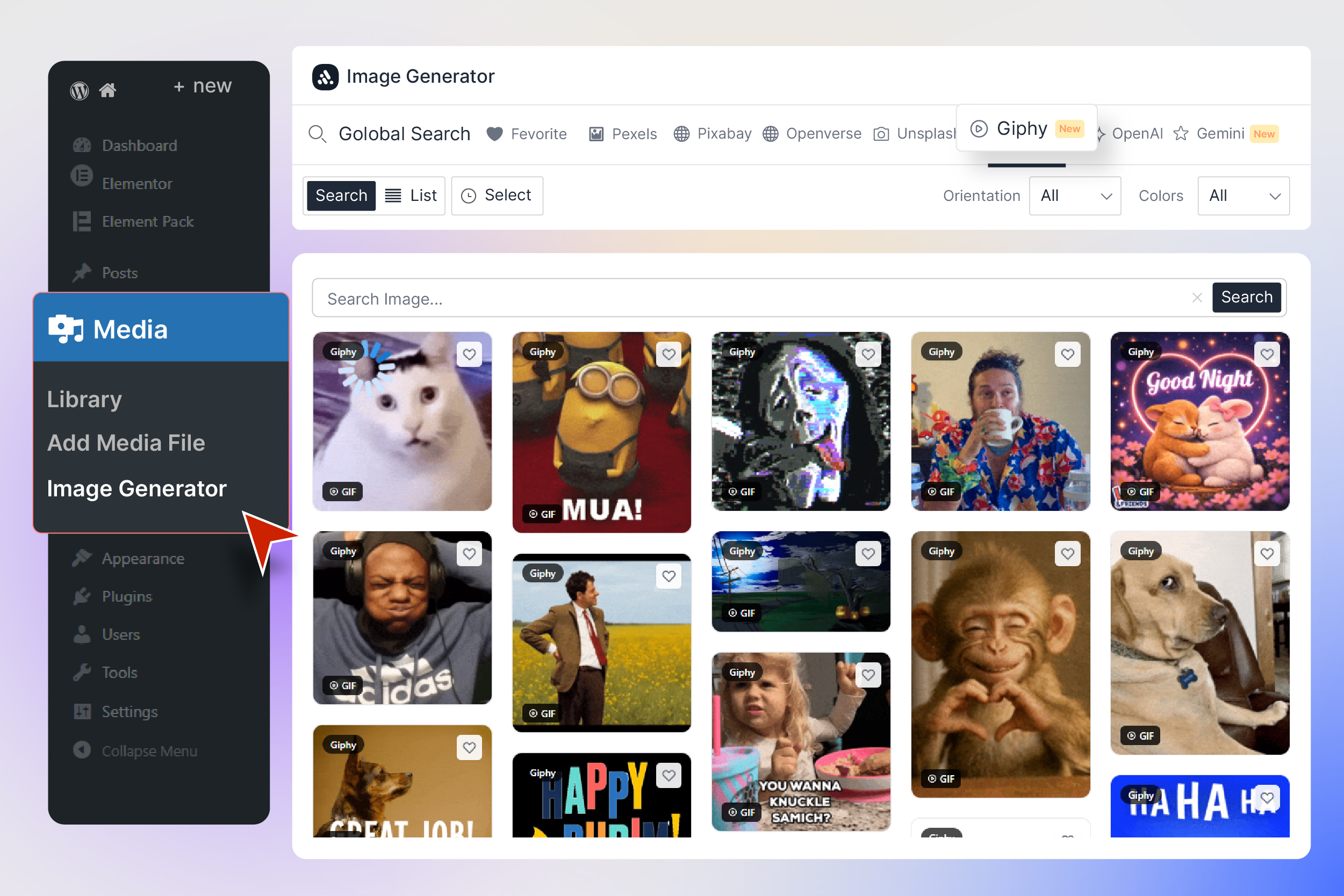This screenshot has width=1344, height=896.
Task: Click the home icon in admin bar
Action: 107,90
